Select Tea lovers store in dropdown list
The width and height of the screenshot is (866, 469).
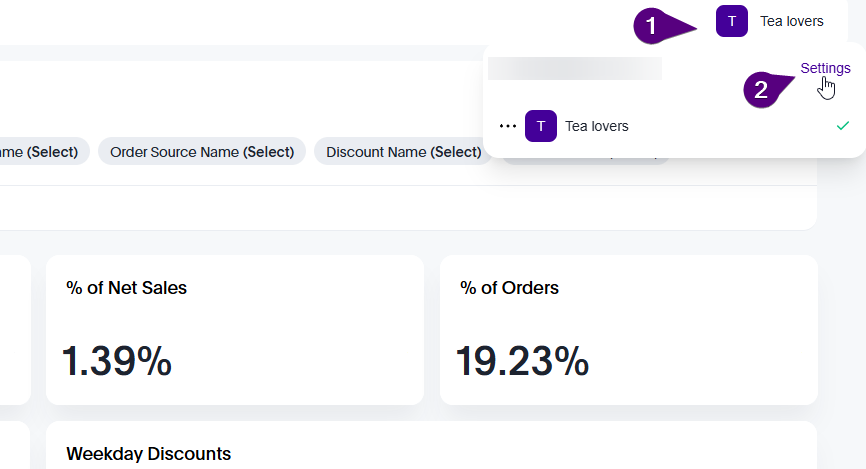point(596,126)
